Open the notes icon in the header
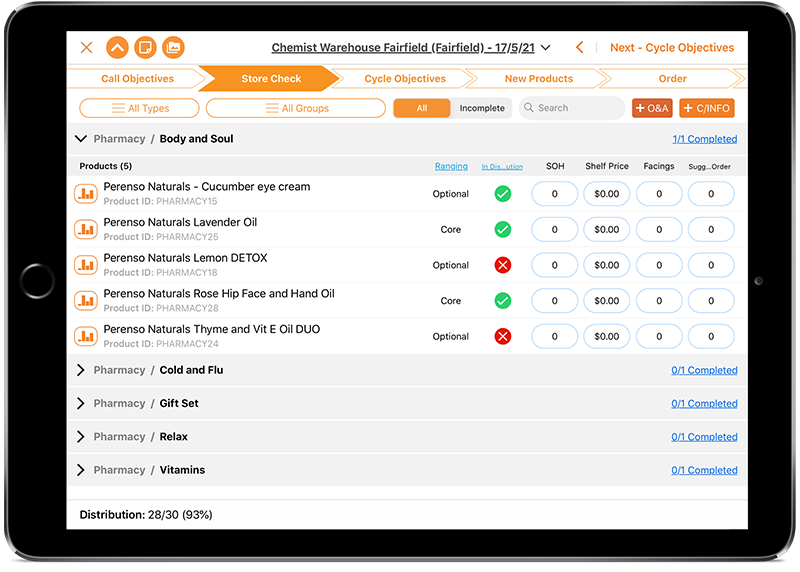Viewport: 800px width, 572px height. pyautogui.click(x=145, y=47)
